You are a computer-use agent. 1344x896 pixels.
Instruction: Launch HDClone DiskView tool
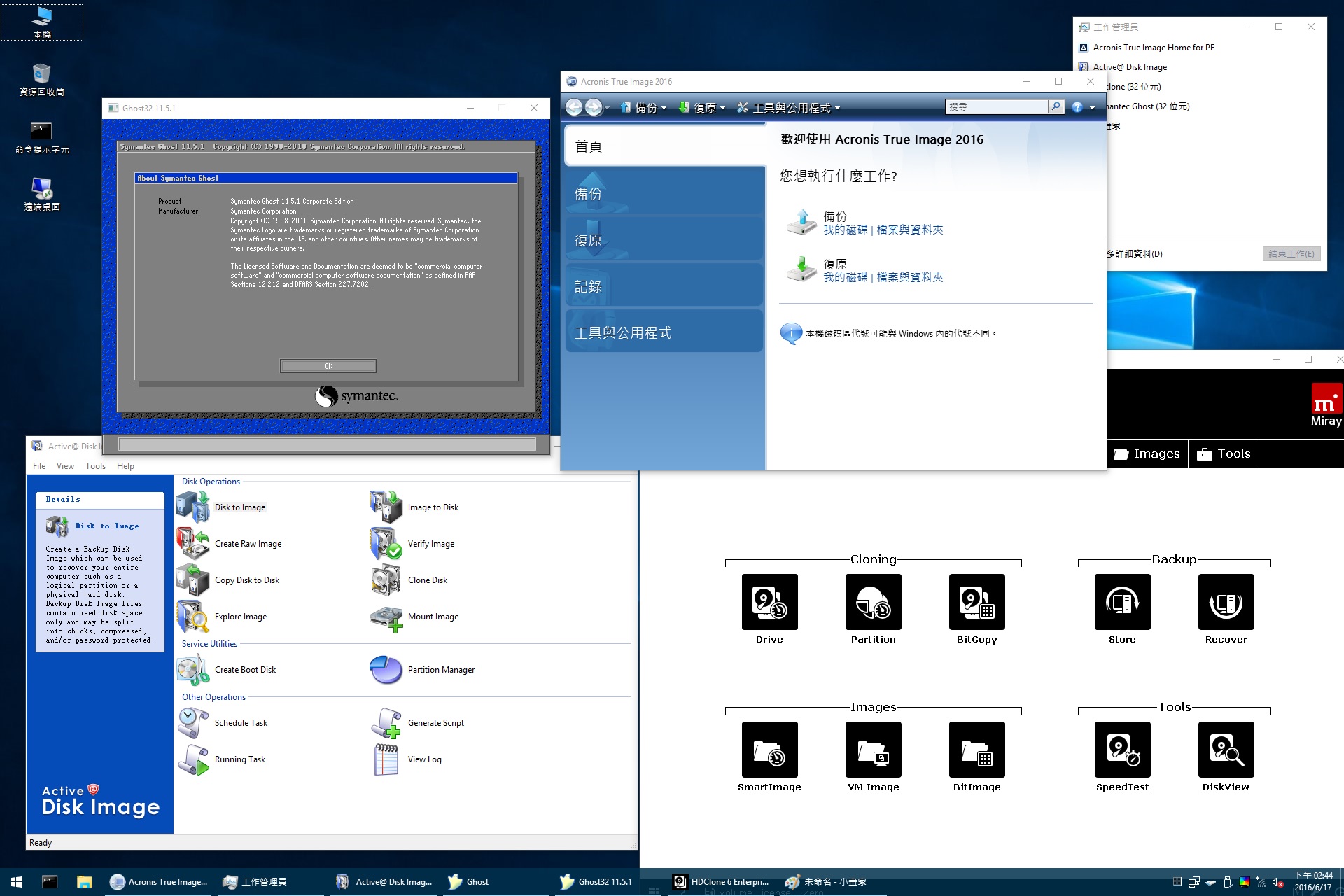tap(1226, 750)
